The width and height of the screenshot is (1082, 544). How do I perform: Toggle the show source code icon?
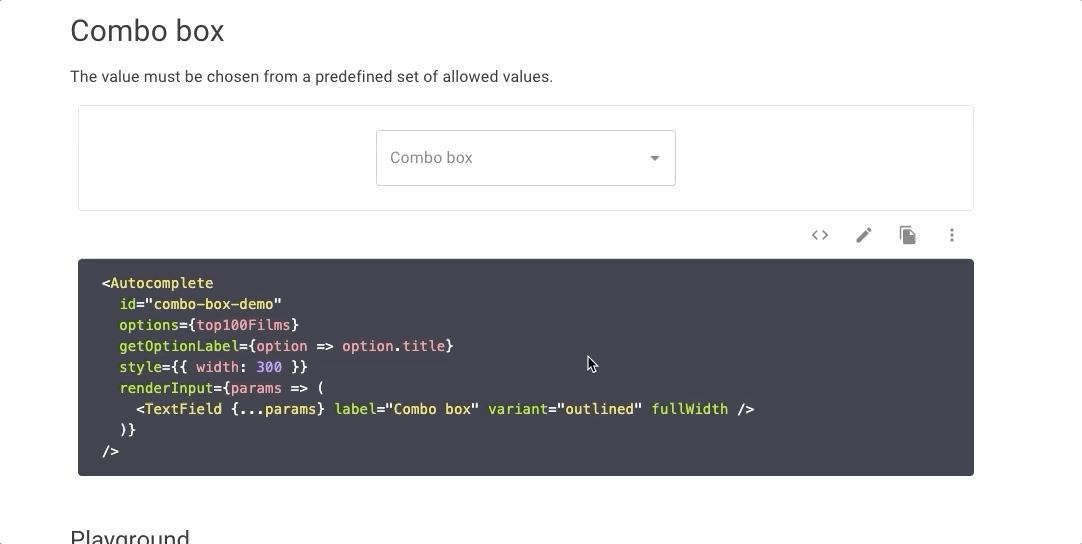point(820,235)
